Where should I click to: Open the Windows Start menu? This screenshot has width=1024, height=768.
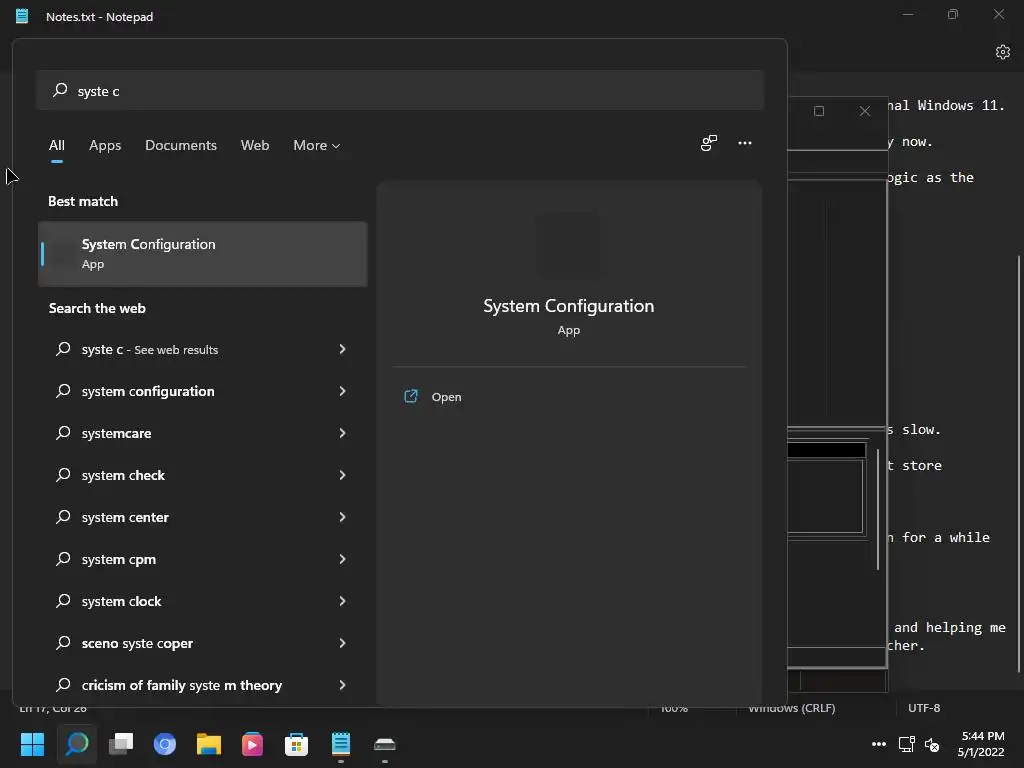pos(32,744)
